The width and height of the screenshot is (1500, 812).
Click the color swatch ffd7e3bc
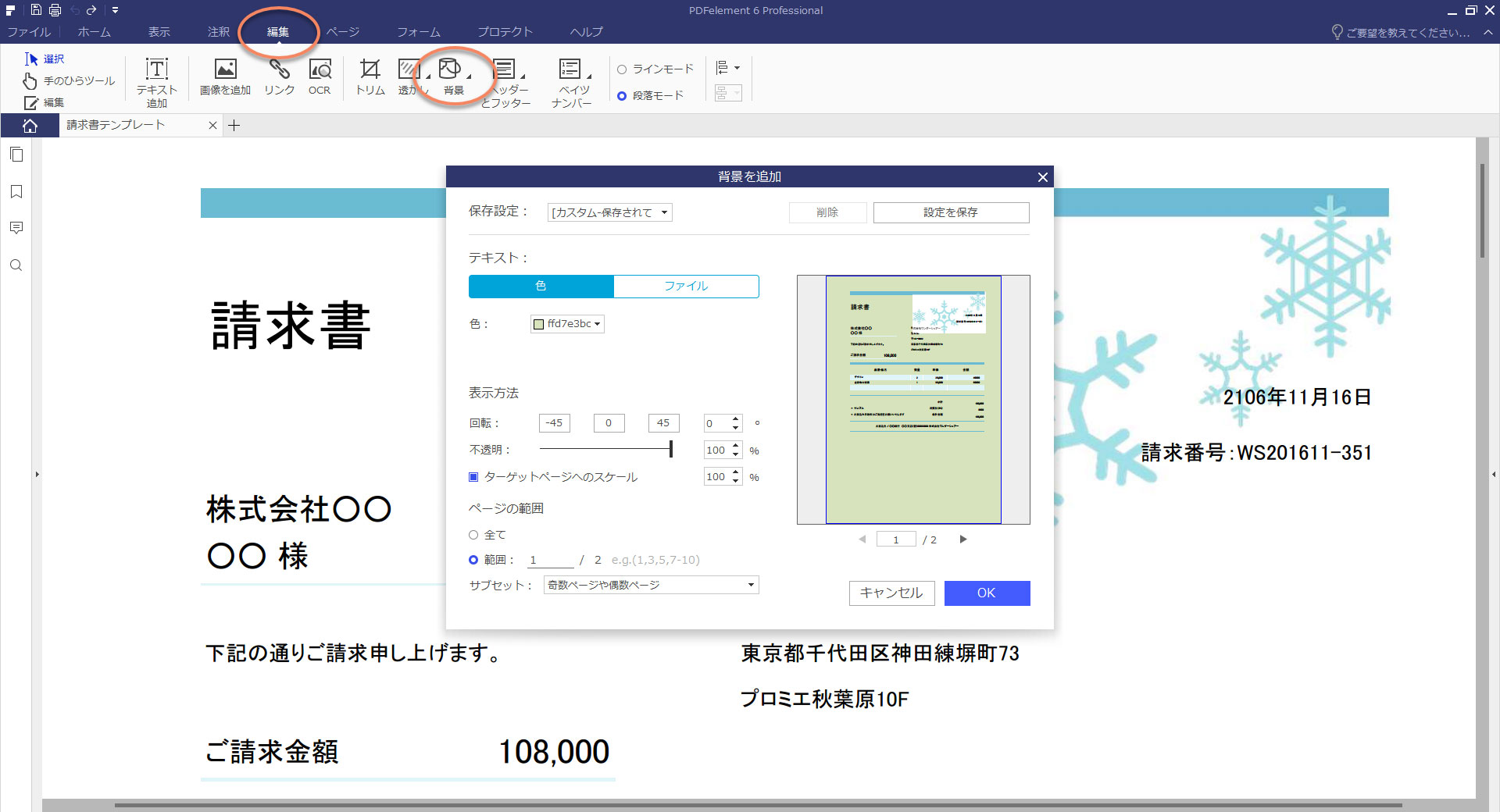pyautogui.click(x=538, y=324)
